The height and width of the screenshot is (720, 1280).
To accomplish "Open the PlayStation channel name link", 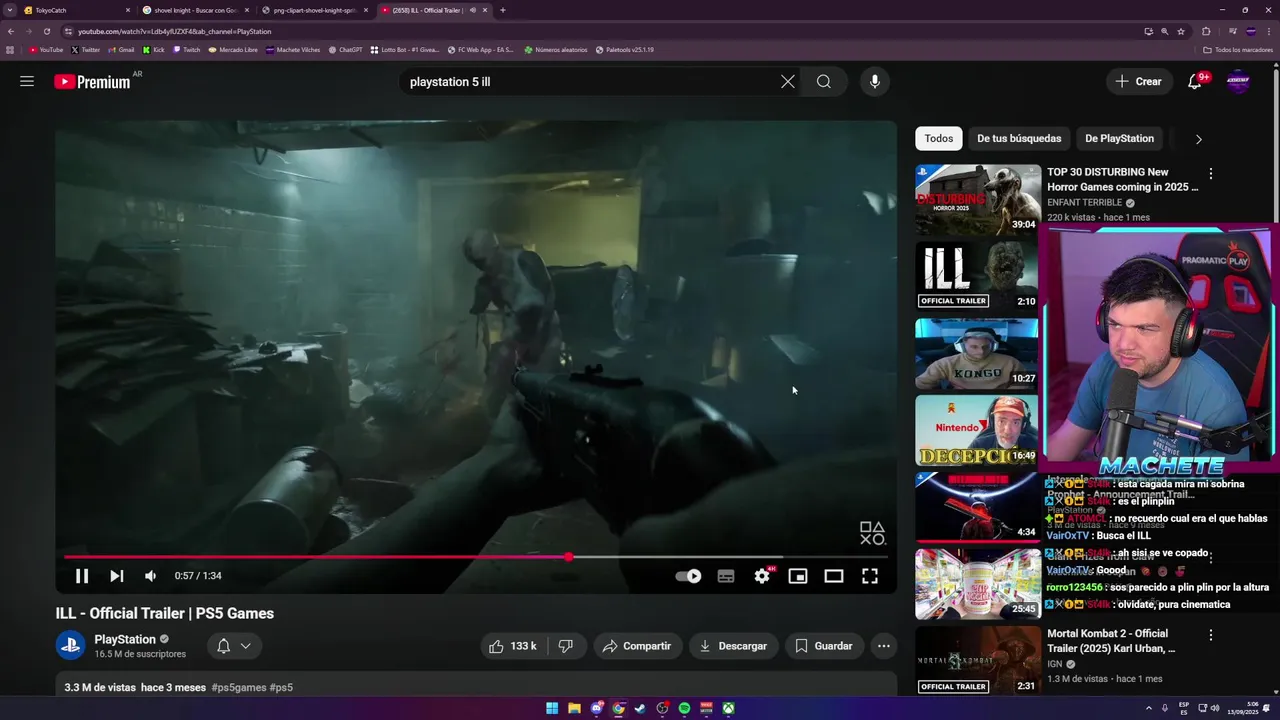I will [x=125, y=639].
